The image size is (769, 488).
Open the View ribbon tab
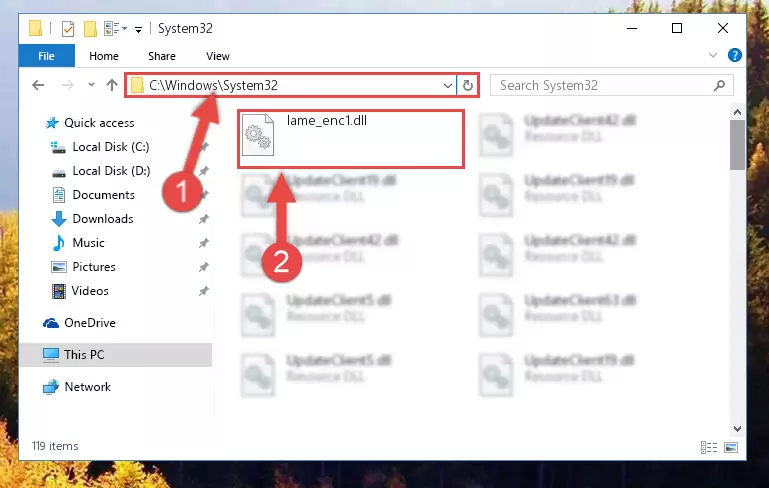coord(218,56)
